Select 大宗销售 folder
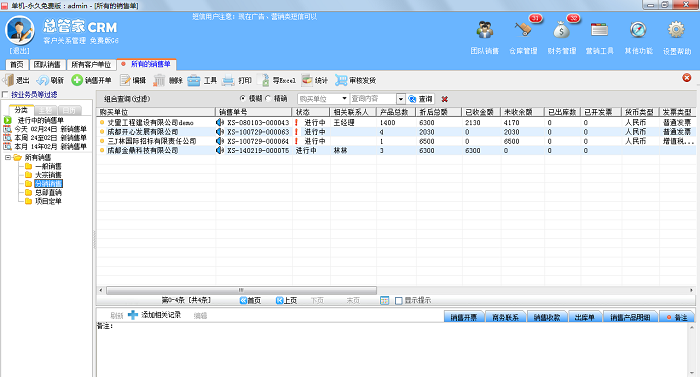The image size is (700, 377). [43, 175]
